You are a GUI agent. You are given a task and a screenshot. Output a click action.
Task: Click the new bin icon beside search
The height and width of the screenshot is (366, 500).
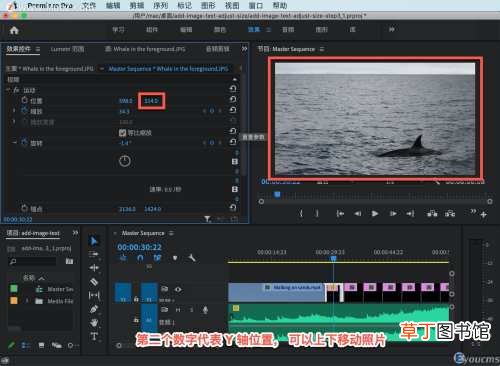(x=69, y=261)
